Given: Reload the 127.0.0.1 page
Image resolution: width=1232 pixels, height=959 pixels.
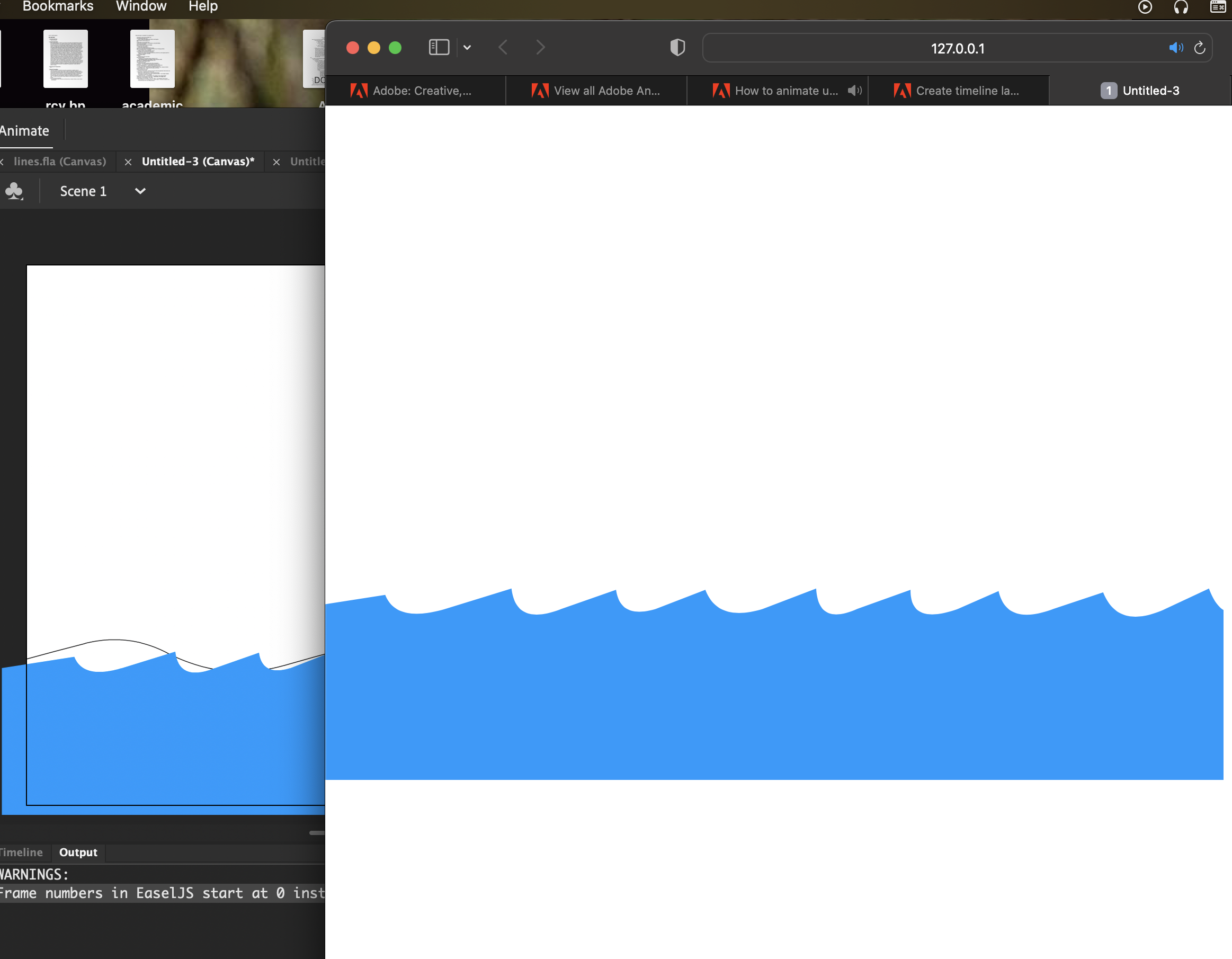Looking at the screenshot, I should click(1200, 47).
